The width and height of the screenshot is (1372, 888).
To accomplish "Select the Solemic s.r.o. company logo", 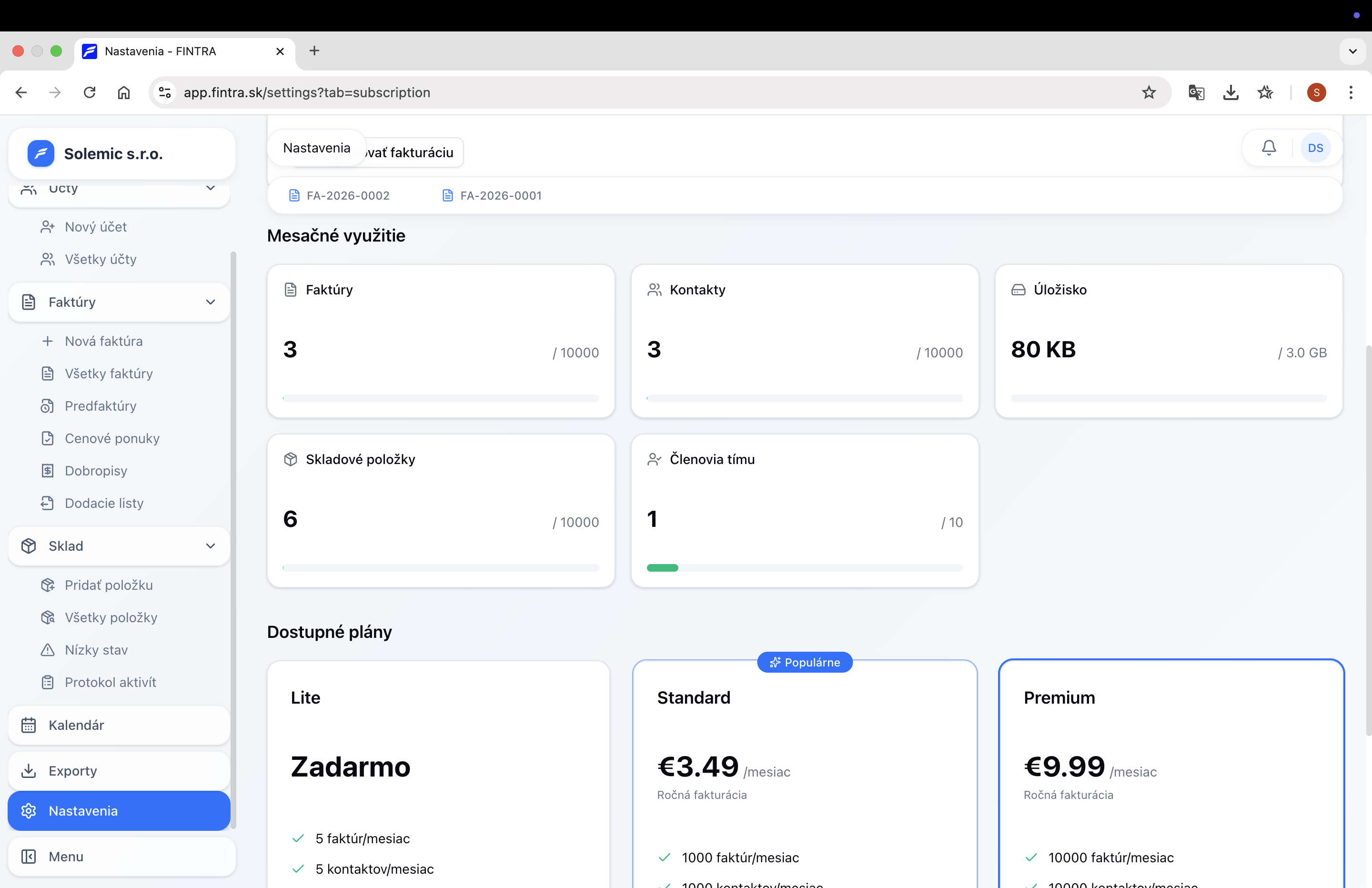I will 40,153.
